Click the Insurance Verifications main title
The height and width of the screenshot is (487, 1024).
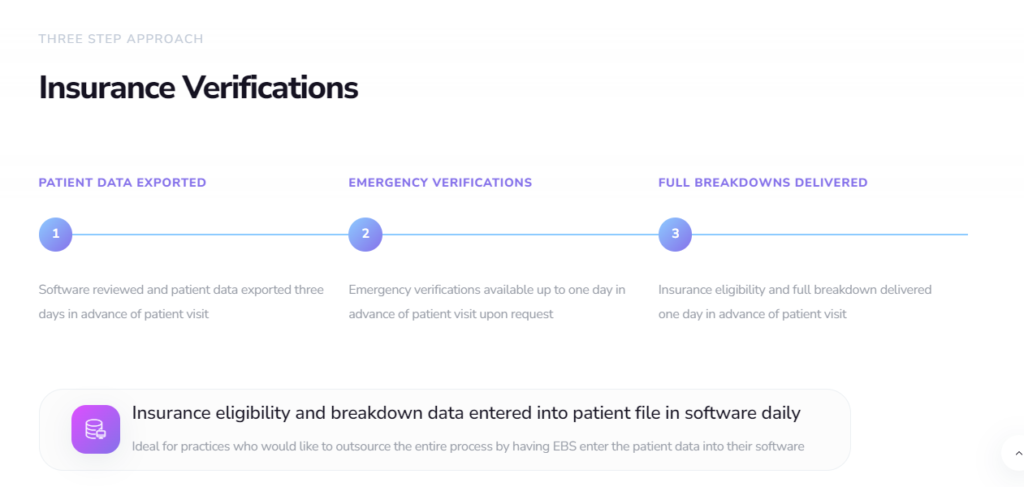198,88
